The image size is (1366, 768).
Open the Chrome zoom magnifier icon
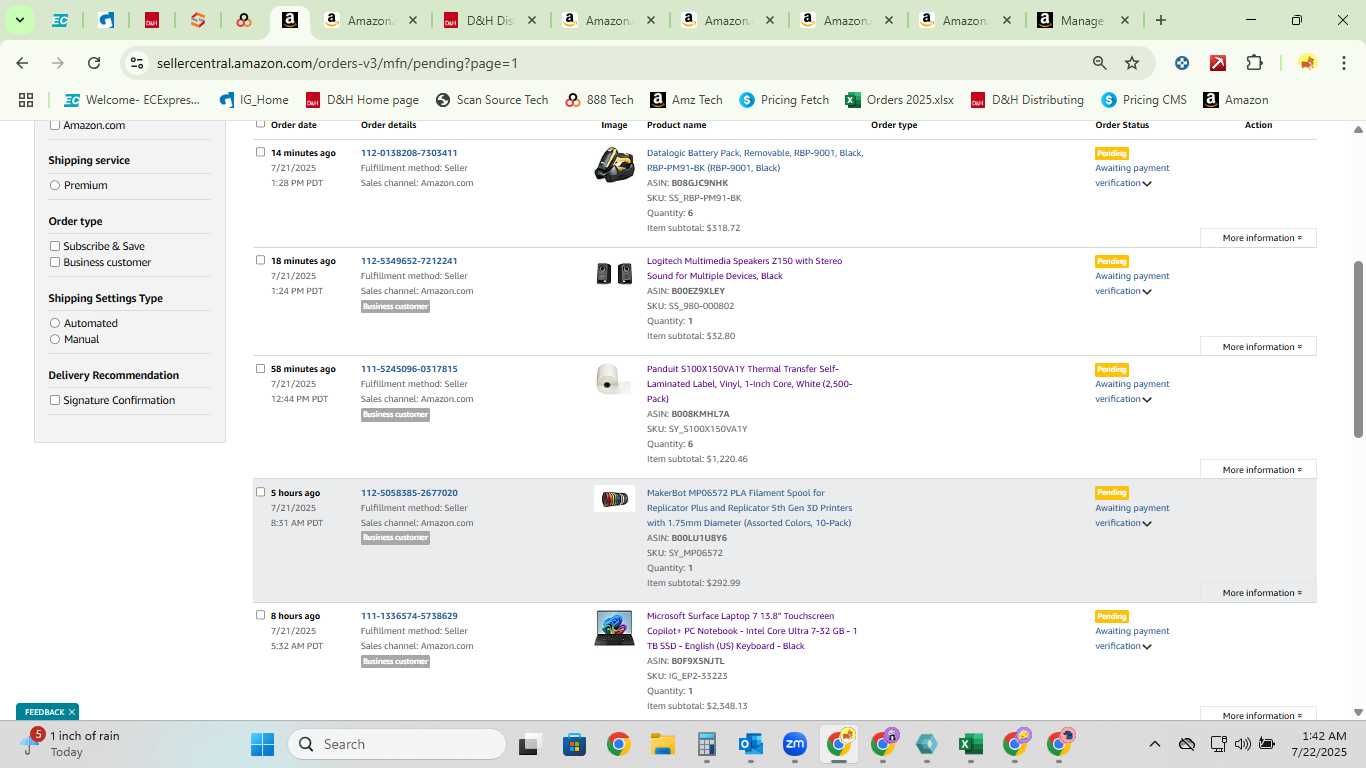(1100, 63)
